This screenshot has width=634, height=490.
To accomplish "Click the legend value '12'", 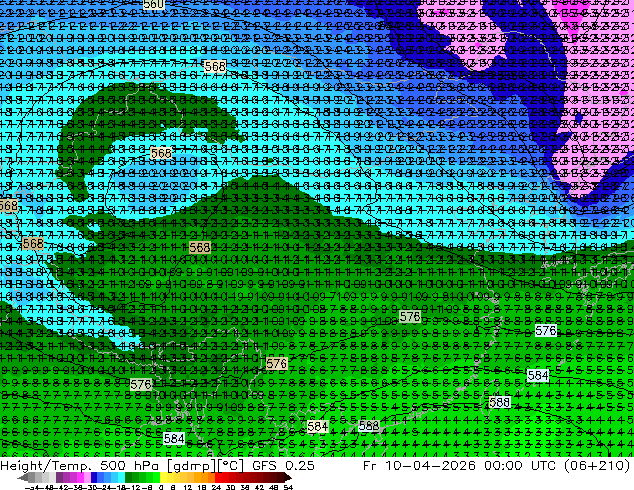I will click(188, 487).
